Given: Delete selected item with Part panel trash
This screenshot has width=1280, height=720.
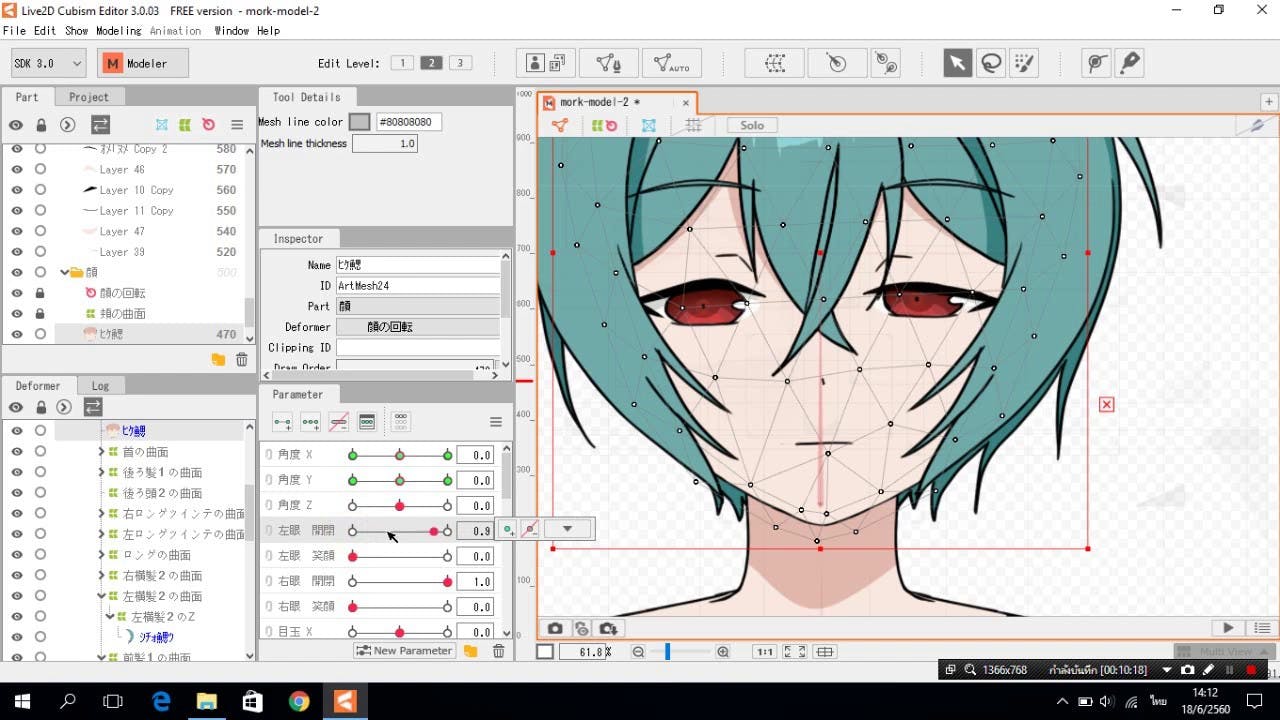Looking at the screenshot, I should (241, 360).
